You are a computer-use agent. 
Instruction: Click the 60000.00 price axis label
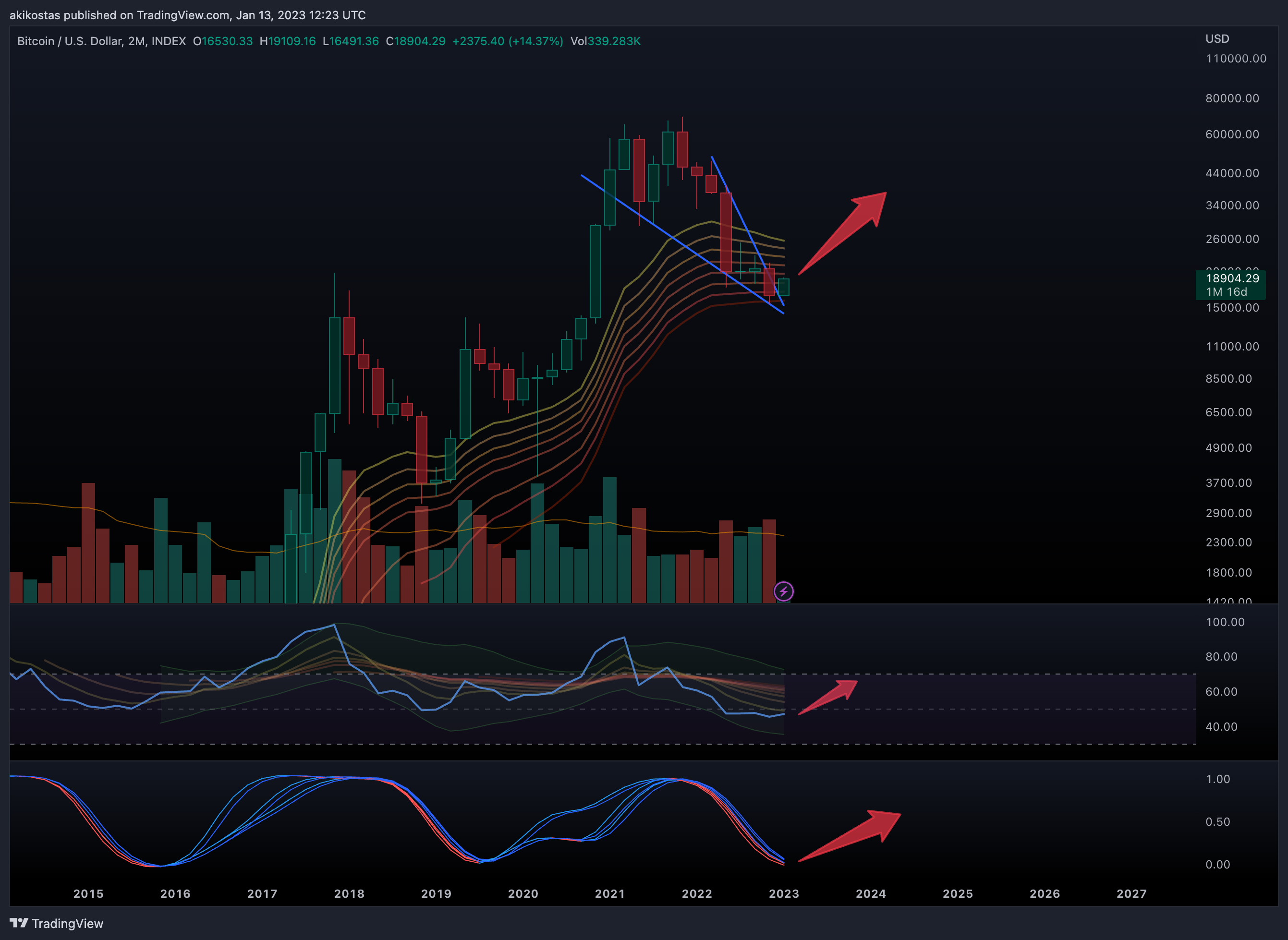pos(1232,134)
